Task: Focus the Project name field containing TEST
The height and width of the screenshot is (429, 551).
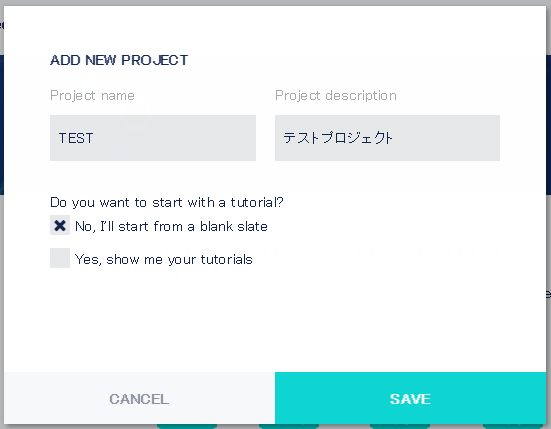Action: pyautogui.click(x=153, y=138)
